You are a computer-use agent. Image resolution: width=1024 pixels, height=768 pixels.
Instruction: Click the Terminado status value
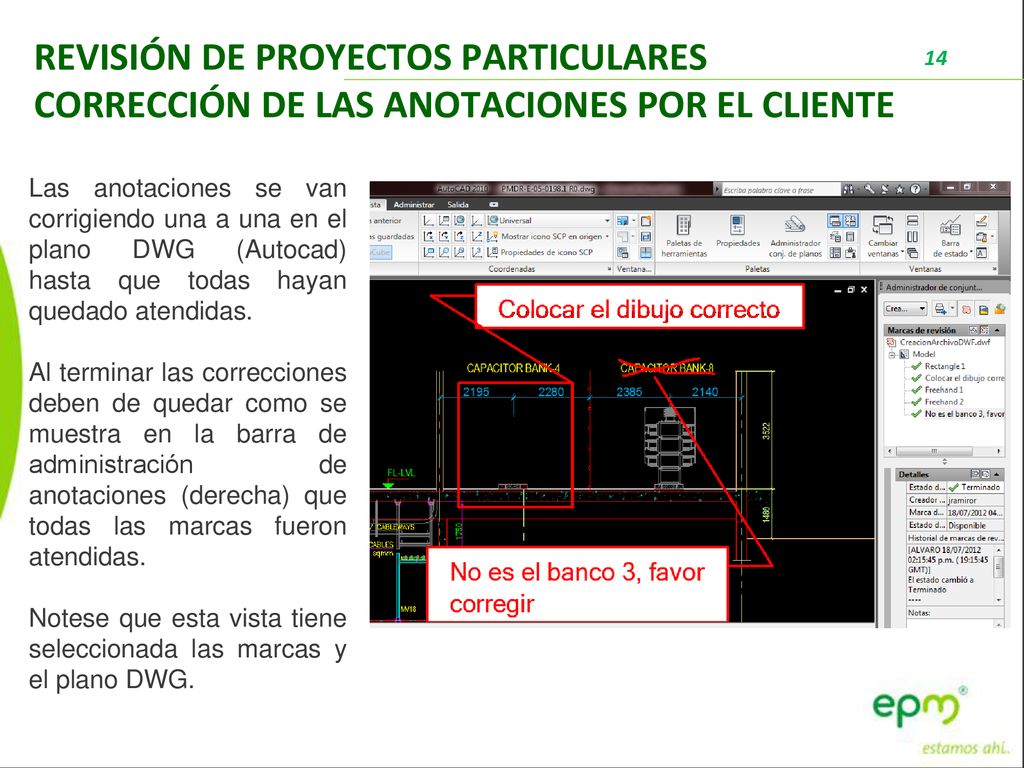(x=975, y=487)
